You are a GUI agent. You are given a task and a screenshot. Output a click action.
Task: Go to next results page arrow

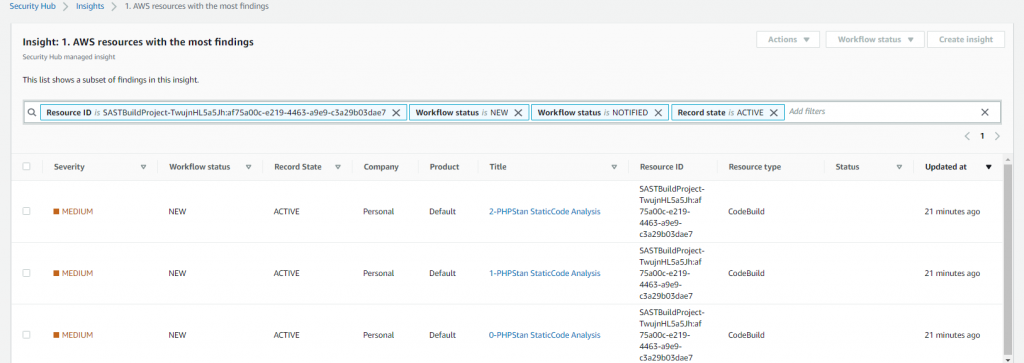click(997, 136)
